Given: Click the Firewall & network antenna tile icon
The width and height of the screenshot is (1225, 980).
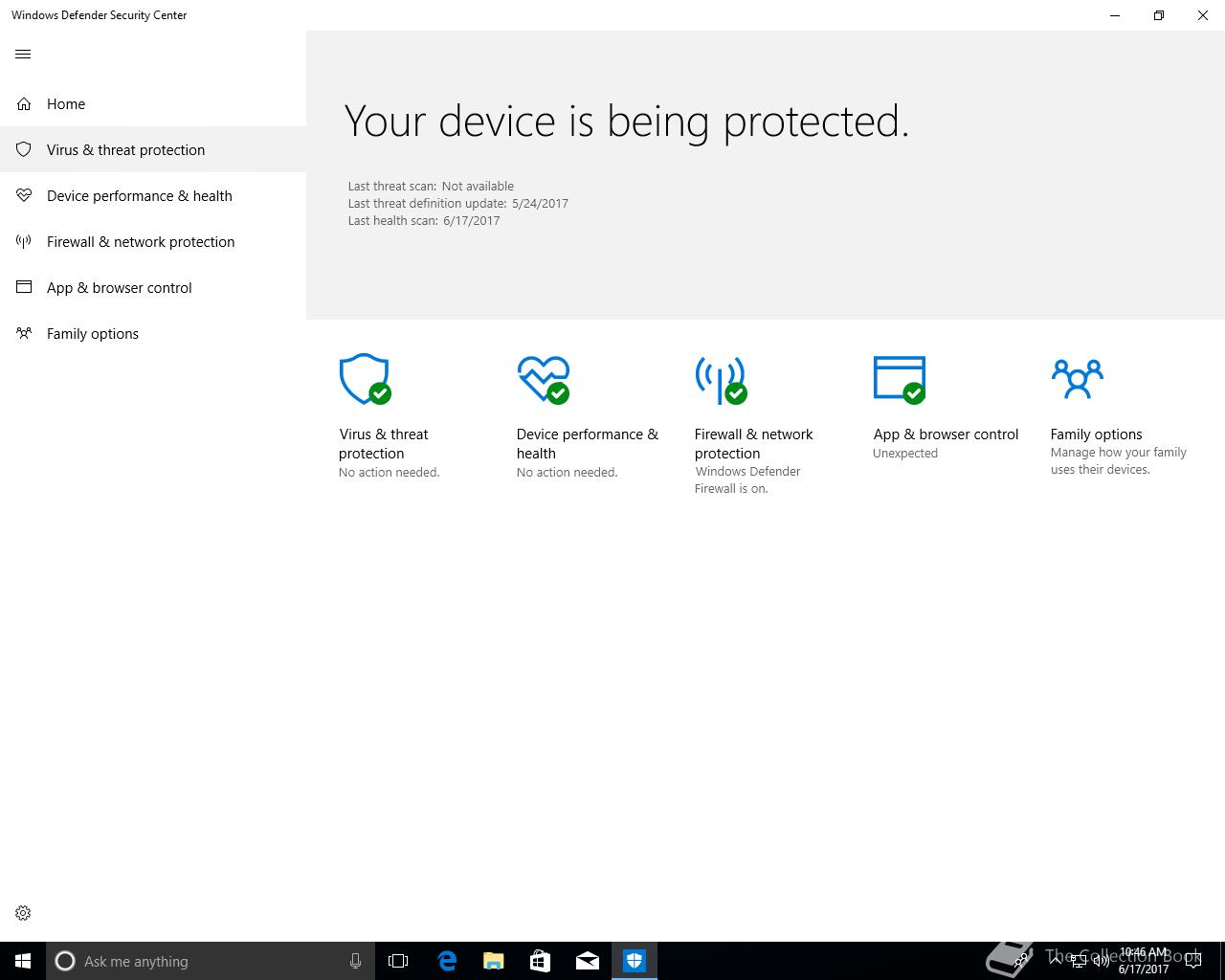Looking at the screenshot, I should (722, 380).
